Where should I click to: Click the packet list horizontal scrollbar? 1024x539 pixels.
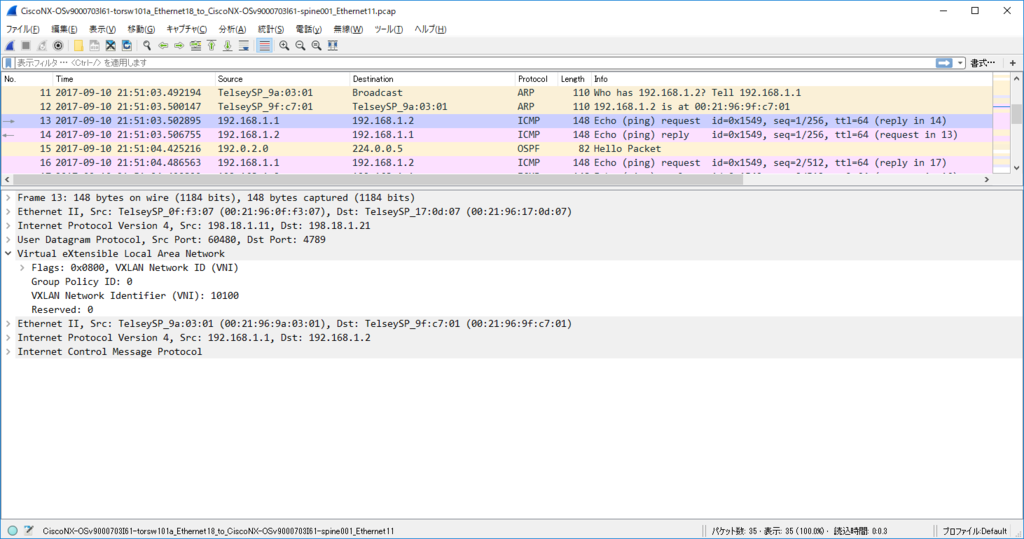click(x=378, y=180)
